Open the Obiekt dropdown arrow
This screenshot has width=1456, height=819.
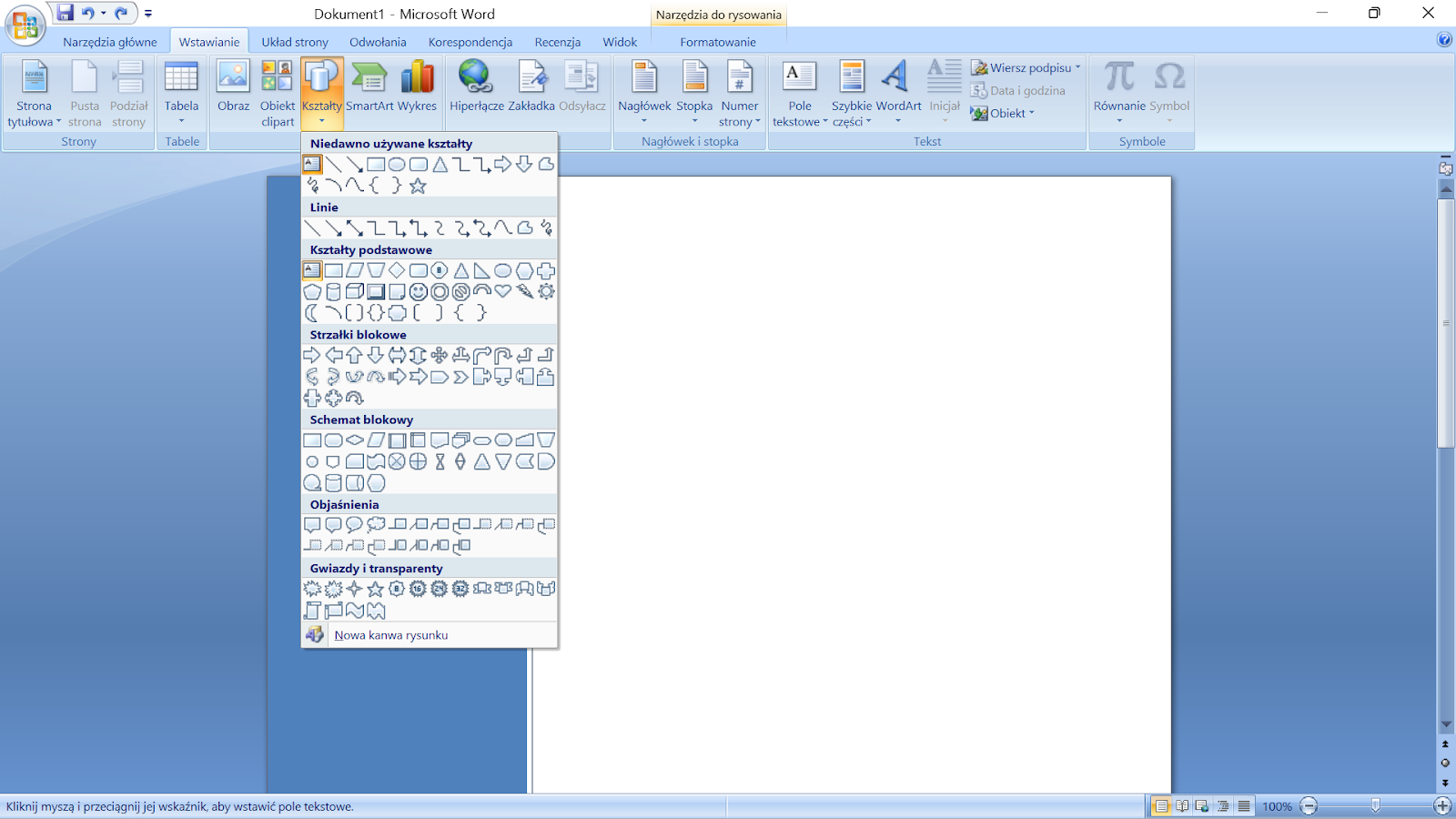[1032, 113]
